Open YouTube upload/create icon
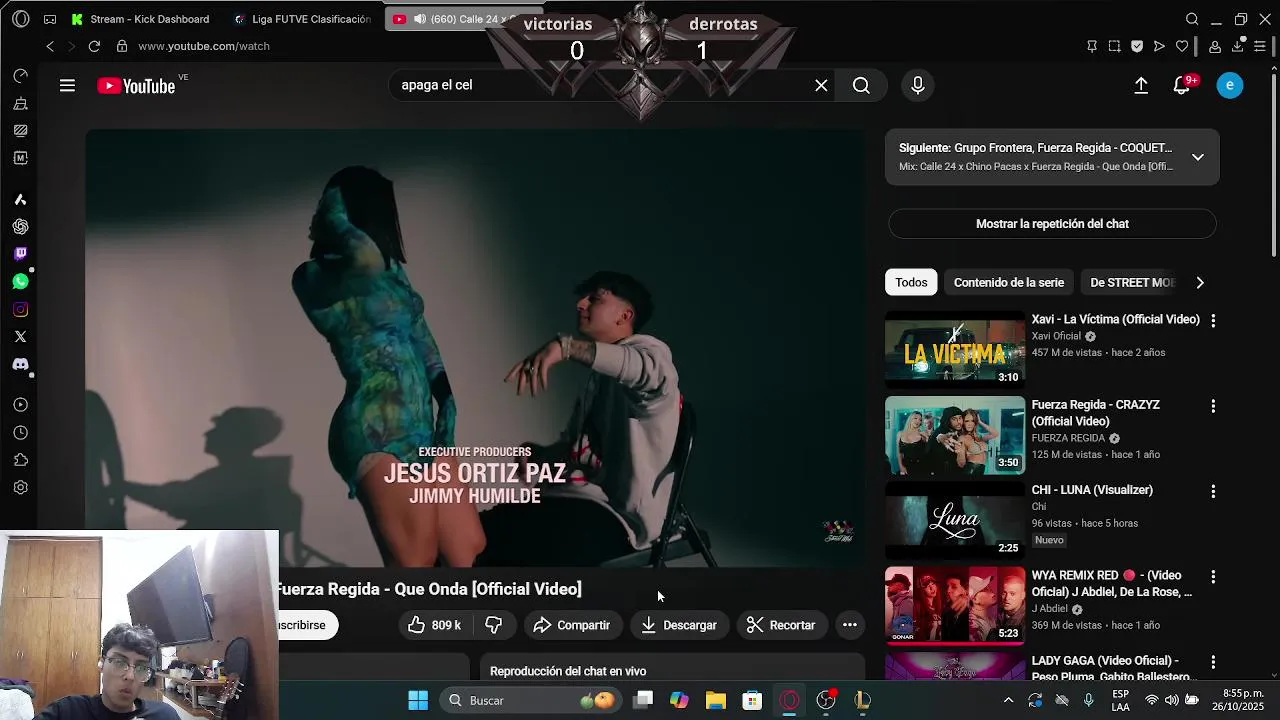 1141,86
